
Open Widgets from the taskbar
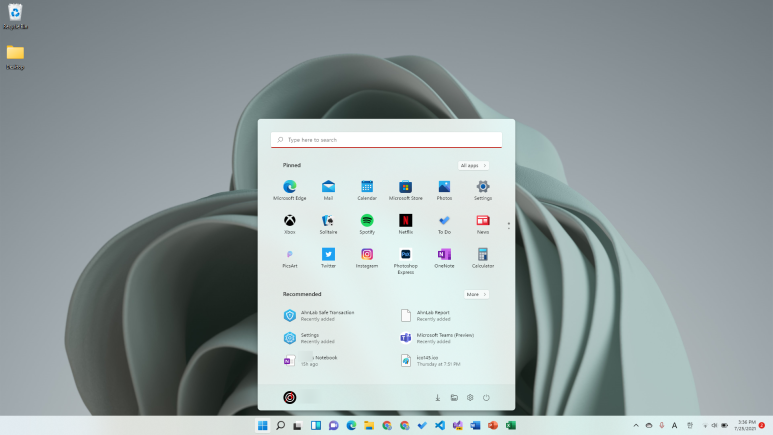(x=316, y=425)
